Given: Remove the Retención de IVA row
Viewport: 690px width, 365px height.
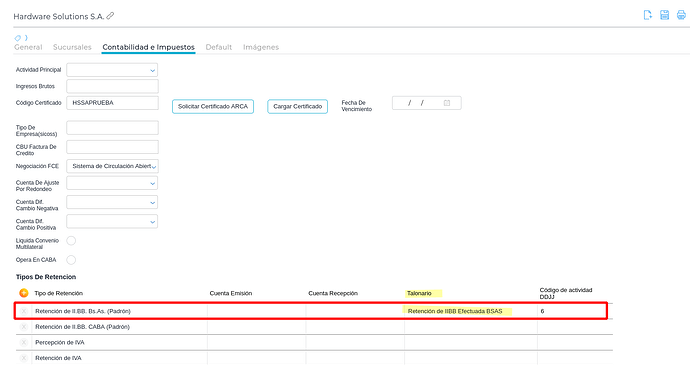Looking at the screenshot, I should click(24, 358).
